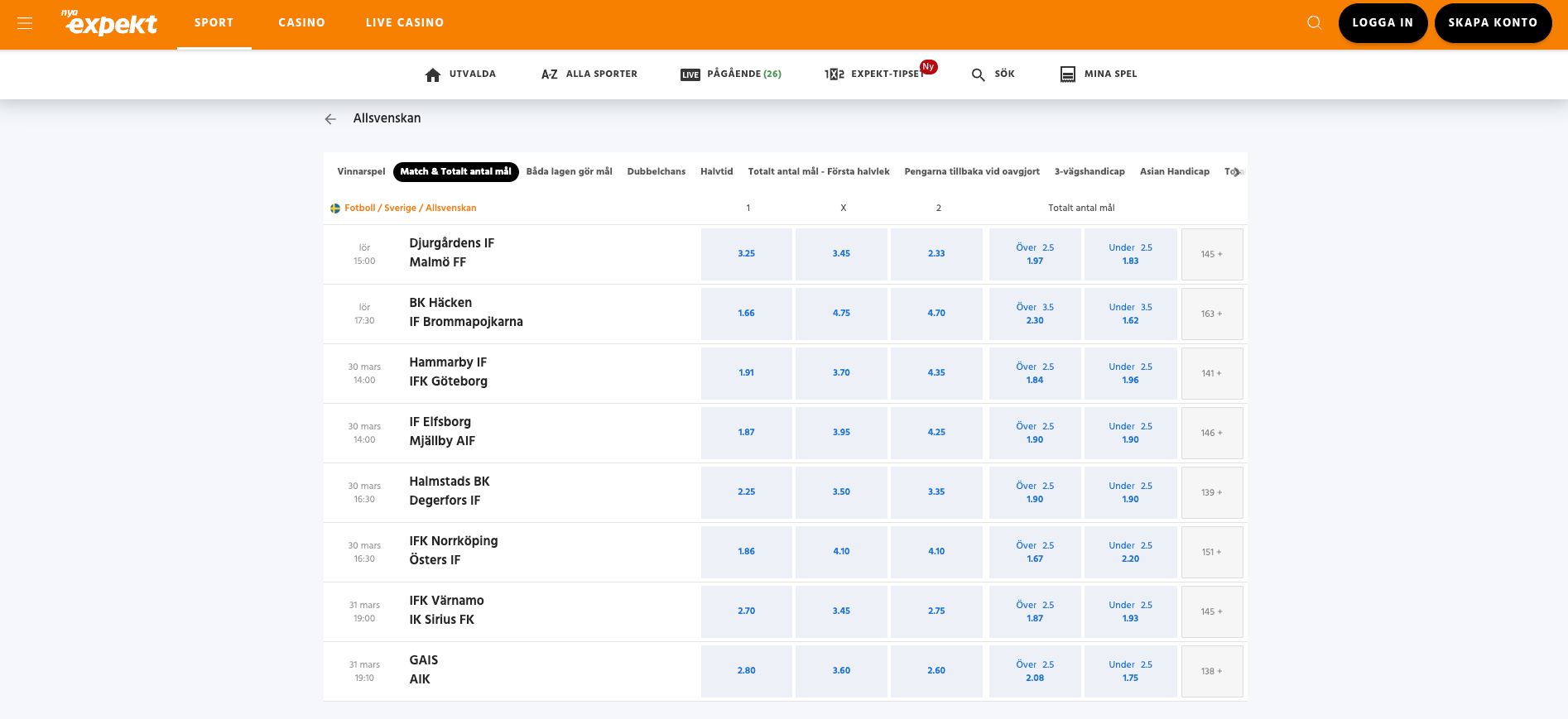
Task: Pick draw odds 3.50 for Halmstads BK match
Action: click(841, 492)
